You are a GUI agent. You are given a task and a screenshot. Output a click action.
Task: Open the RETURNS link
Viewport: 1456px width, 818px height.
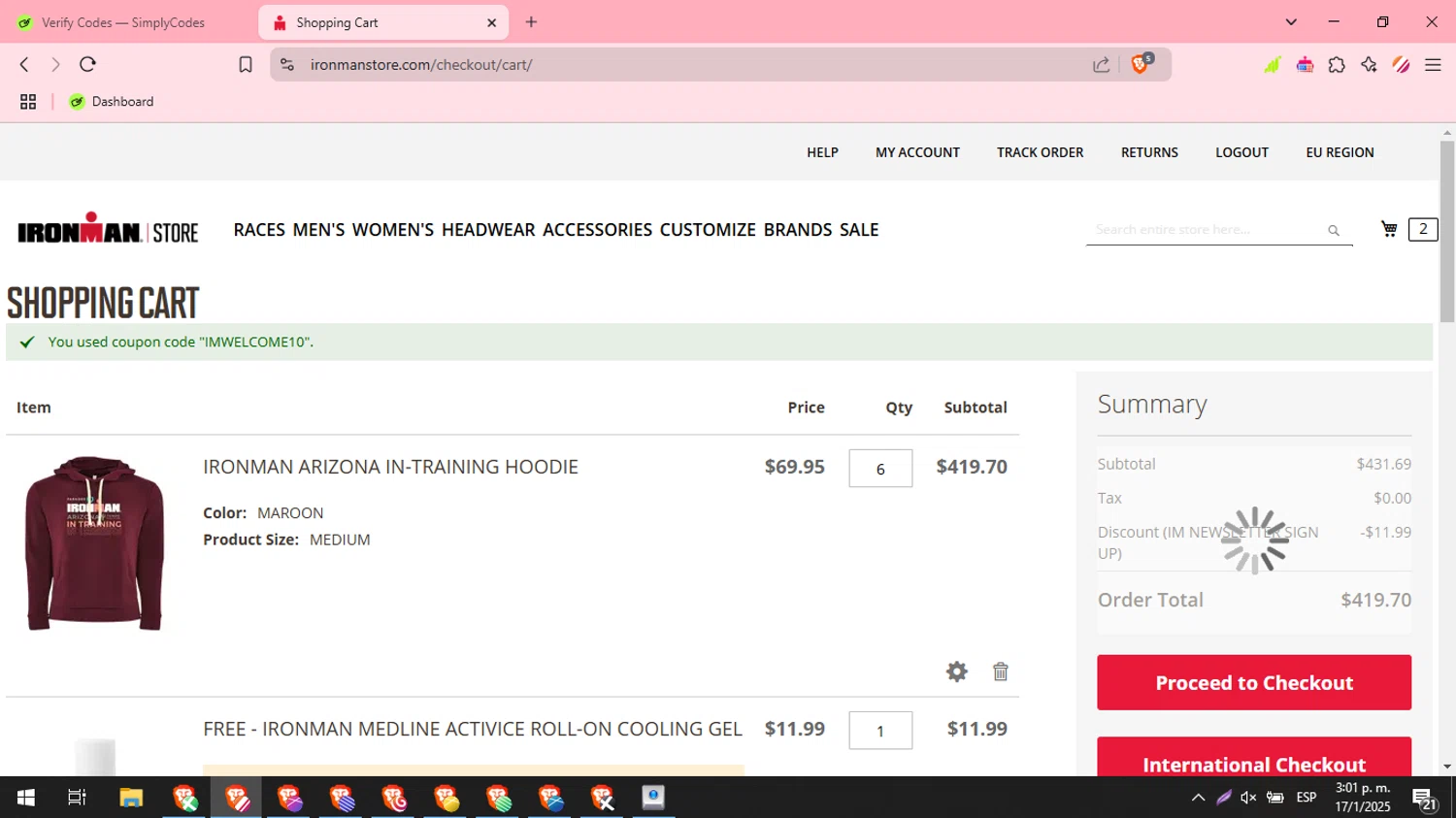coord(1149,152)
